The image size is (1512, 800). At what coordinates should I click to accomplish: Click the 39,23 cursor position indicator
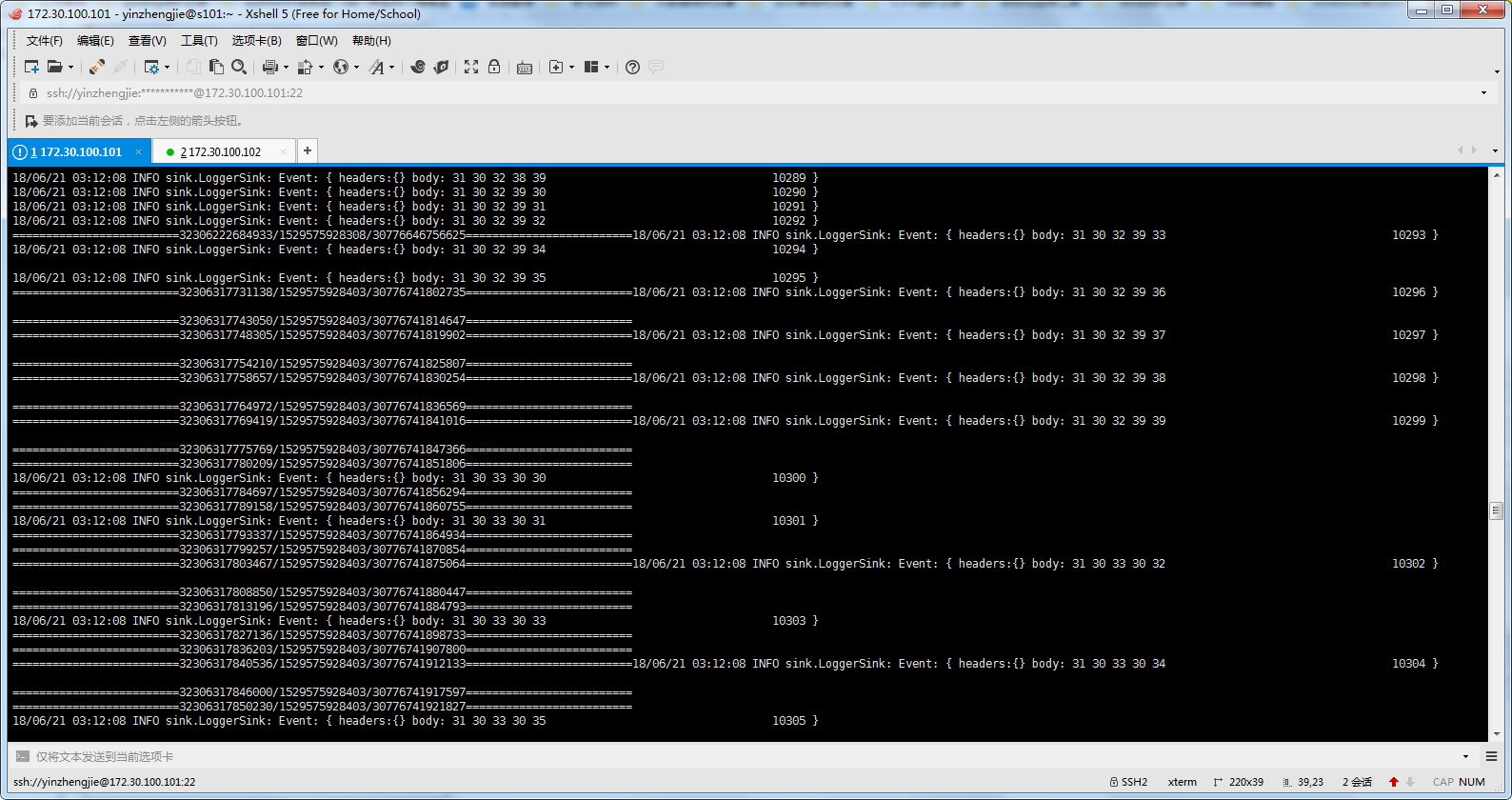click(x=1303, y=782)
